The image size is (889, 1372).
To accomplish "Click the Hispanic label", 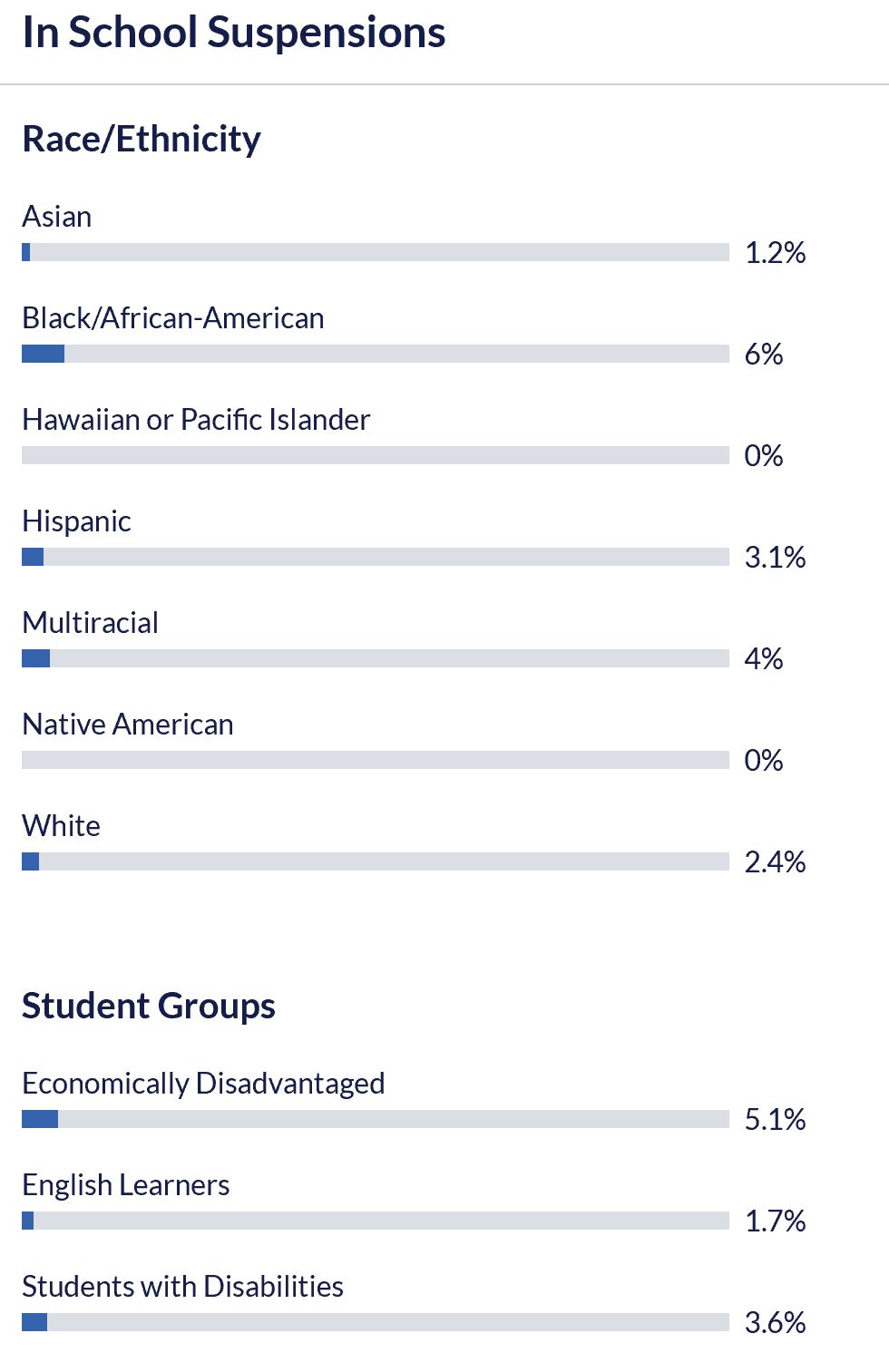I will [76, 521].
